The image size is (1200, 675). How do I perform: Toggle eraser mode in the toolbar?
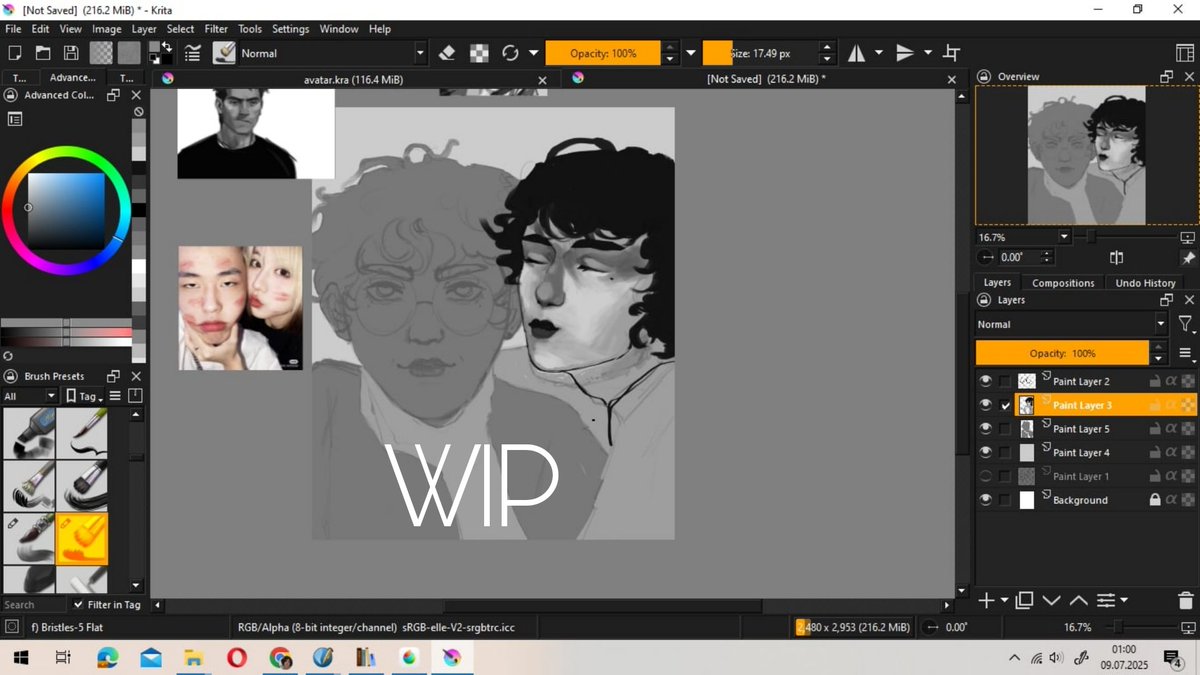pos(447,53)
